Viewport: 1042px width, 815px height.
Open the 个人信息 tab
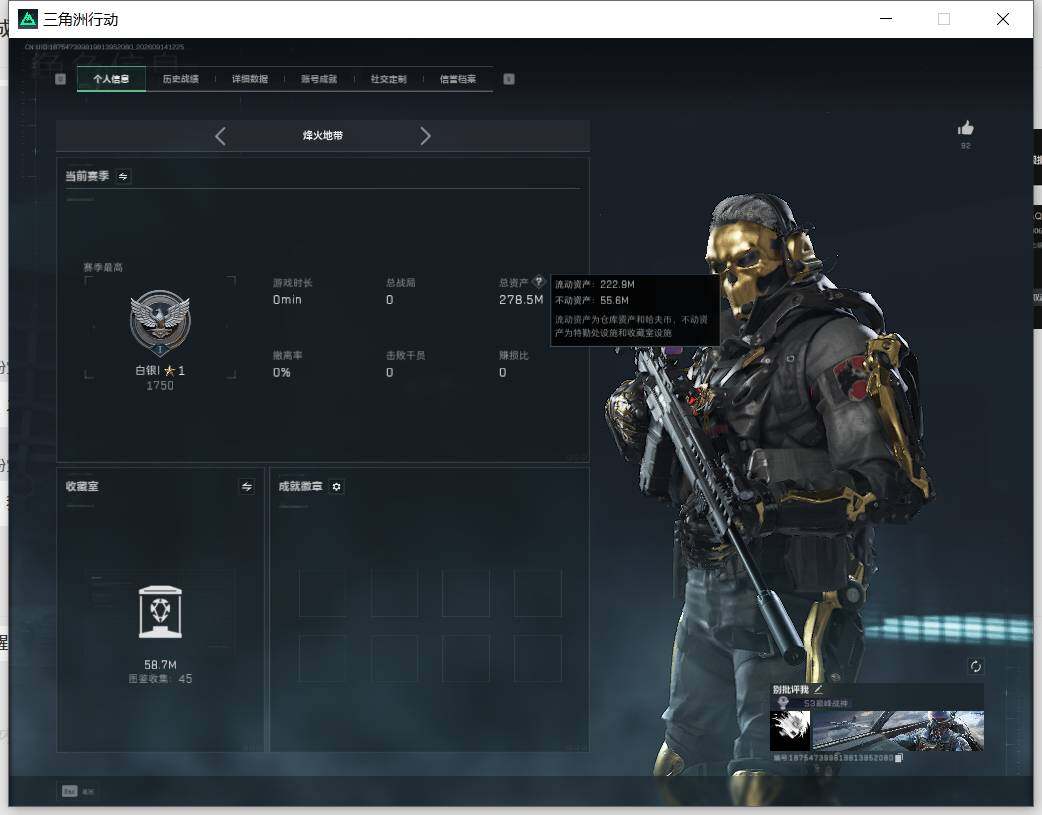click(111, 79)
